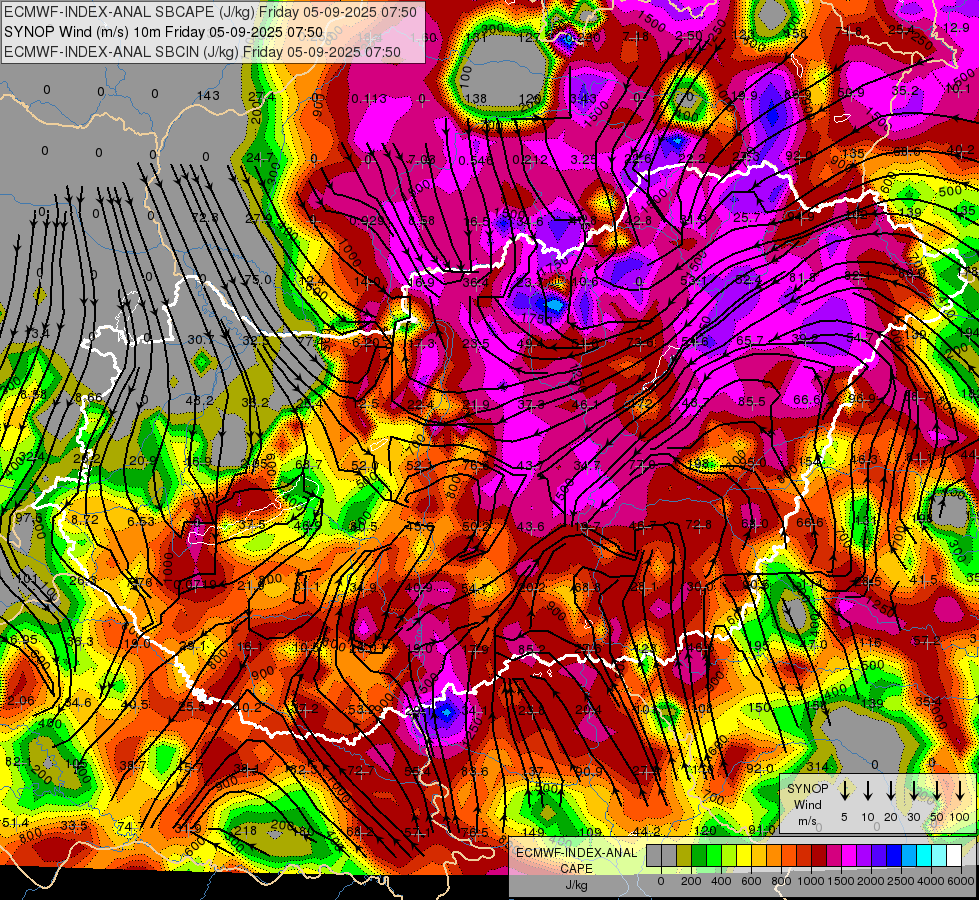Image resolution: width=979 pixels, height=900 pixels.
Task: Click the 41.5 value on the map
Action: click(923, 580)
